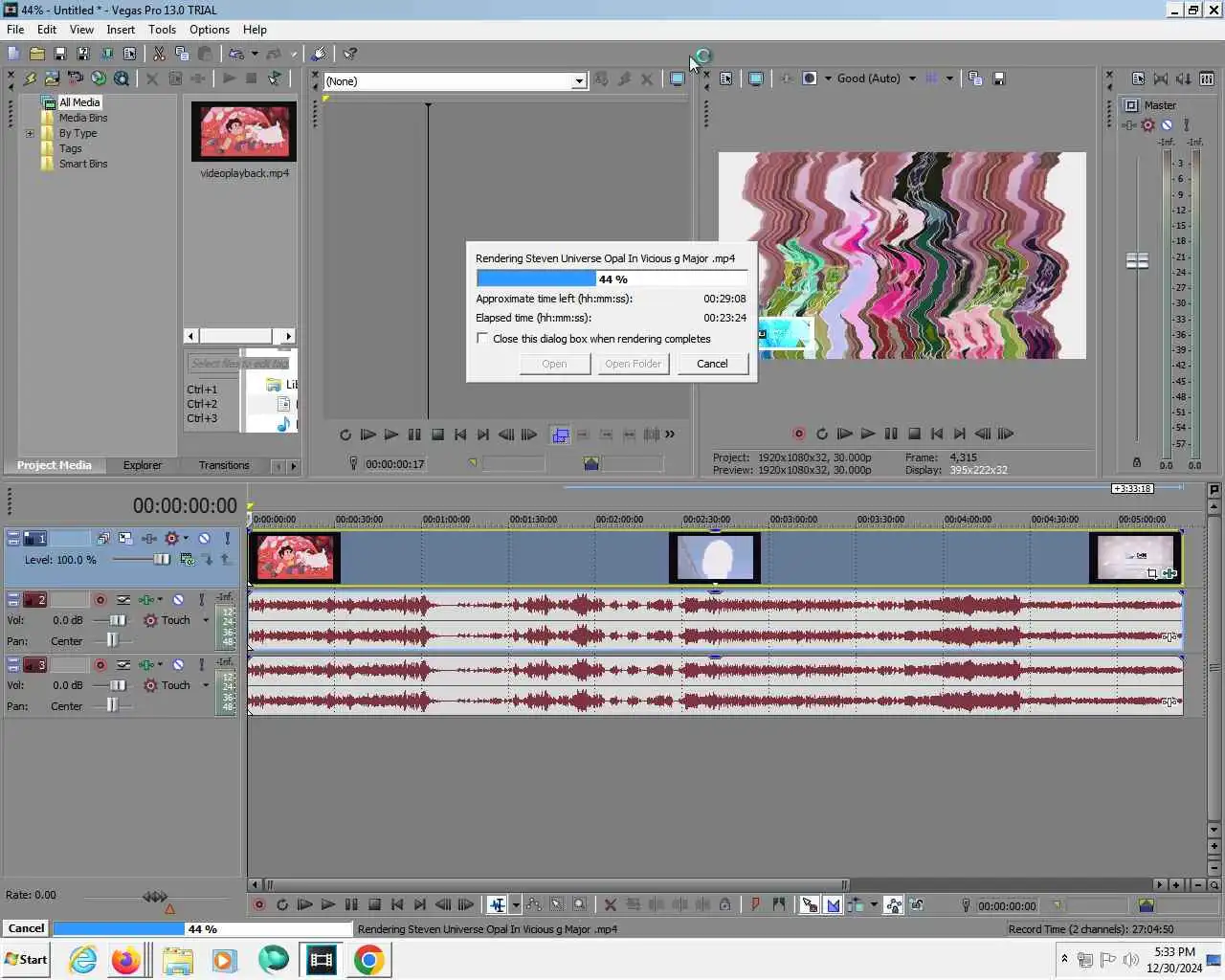
Task: Open the Good (Auto) preview quality dropdown
Action: 912,78
